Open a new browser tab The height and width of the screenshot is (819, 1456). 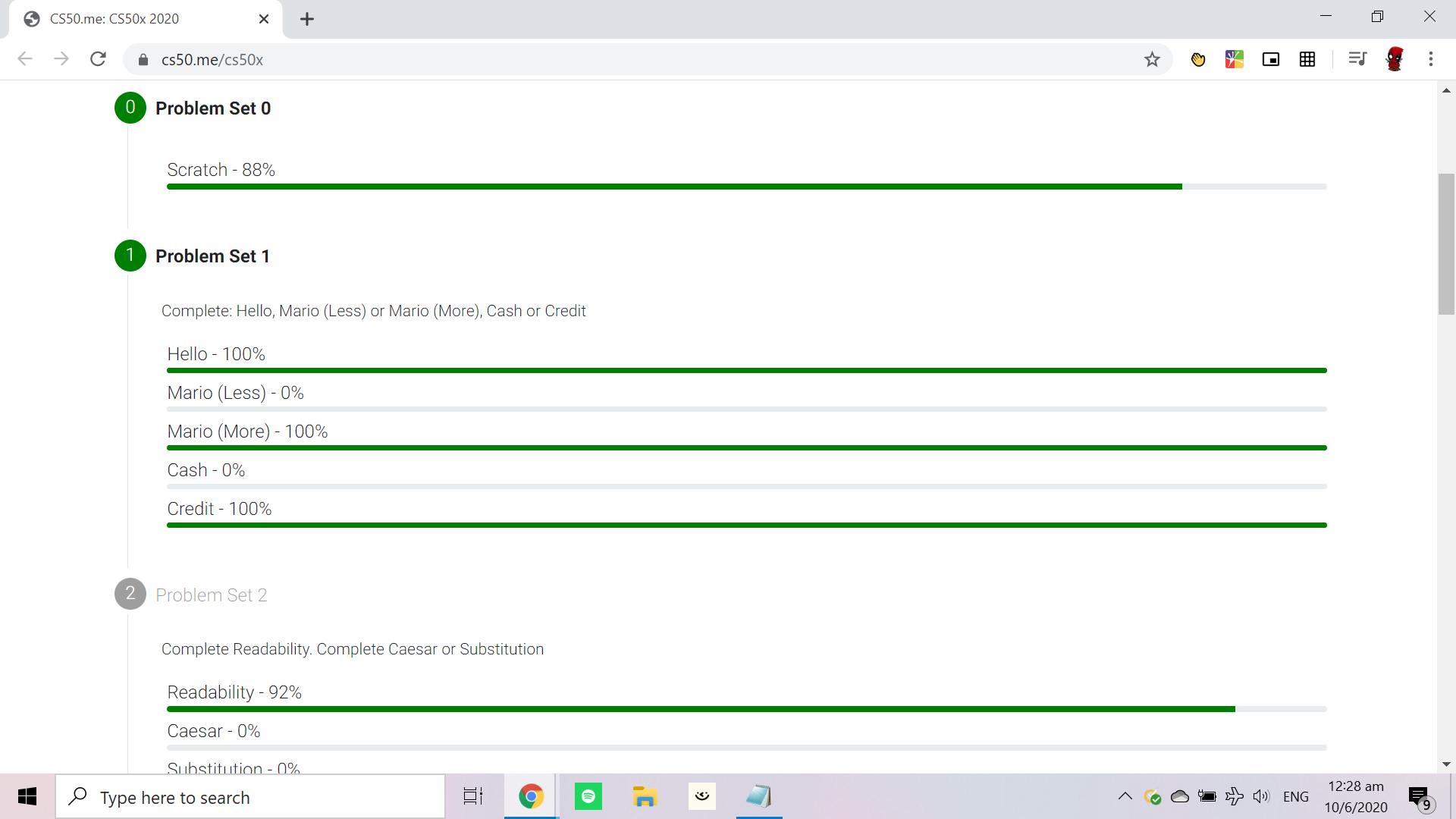click(x=307, y=19)
